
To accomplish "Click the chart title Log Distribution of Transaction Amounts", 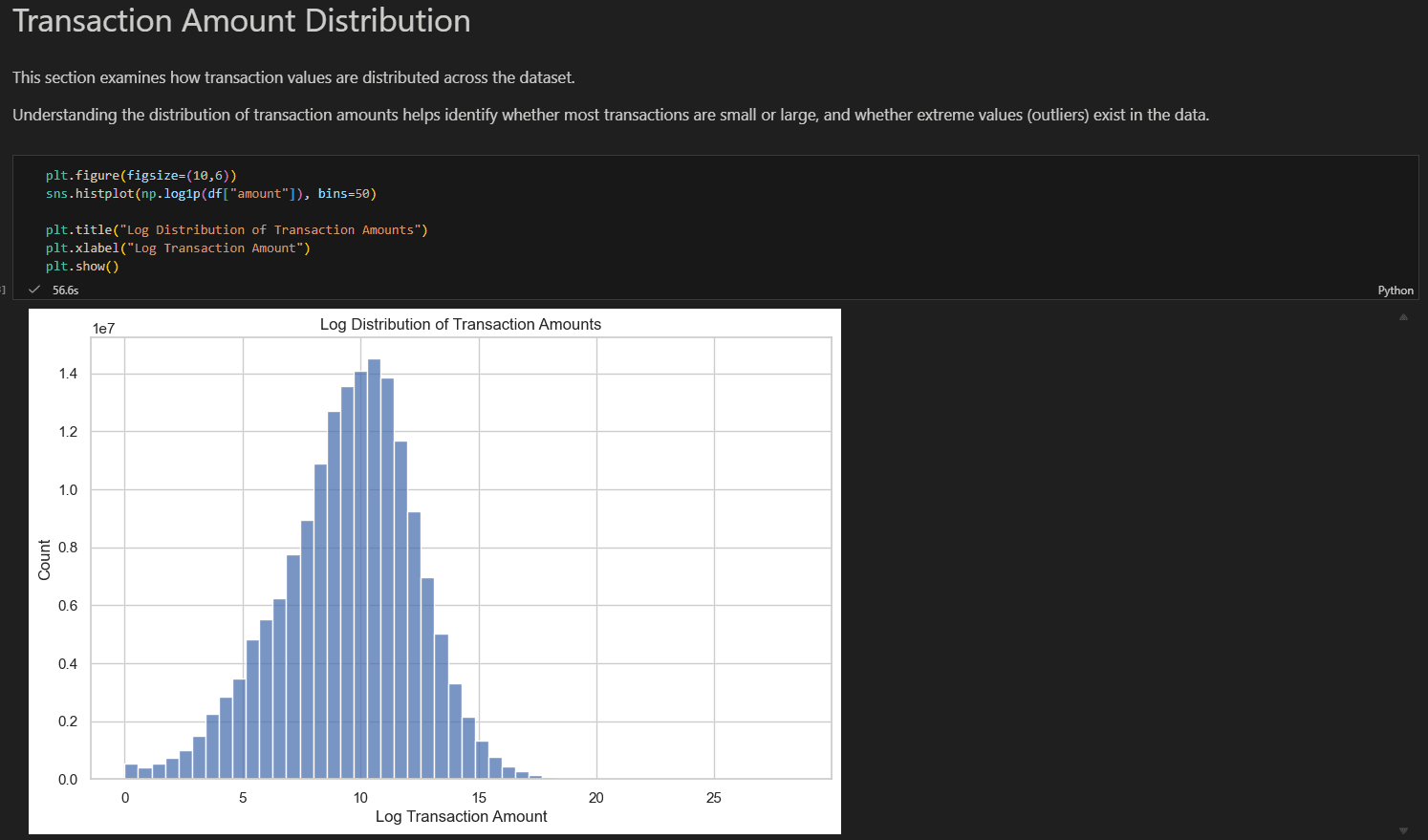I will click(461, 325).
